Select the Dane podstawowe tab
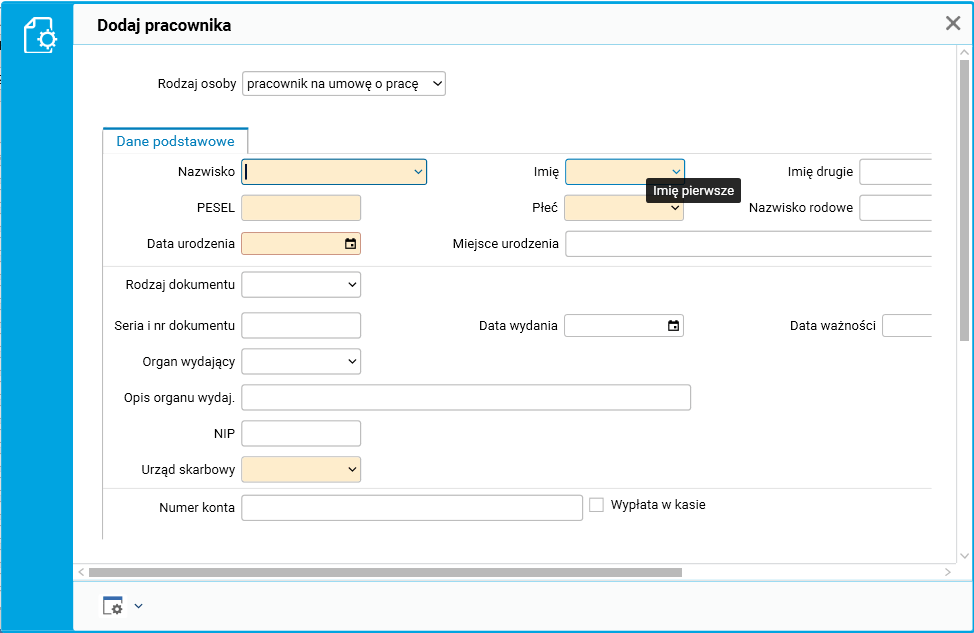Screen dimensions: 974x633 [x=175, y=142]
